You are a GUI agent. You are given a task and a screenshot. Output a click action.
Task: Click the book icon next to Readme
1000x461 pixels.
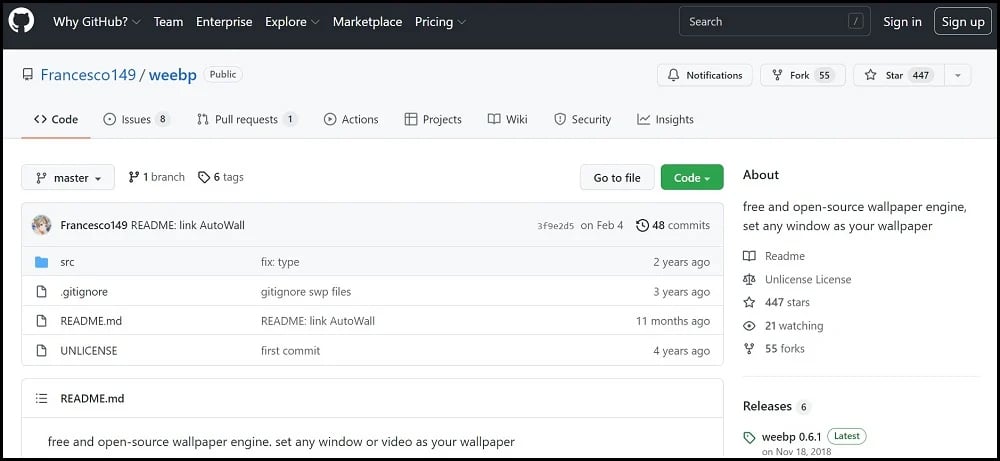(749, 256)
